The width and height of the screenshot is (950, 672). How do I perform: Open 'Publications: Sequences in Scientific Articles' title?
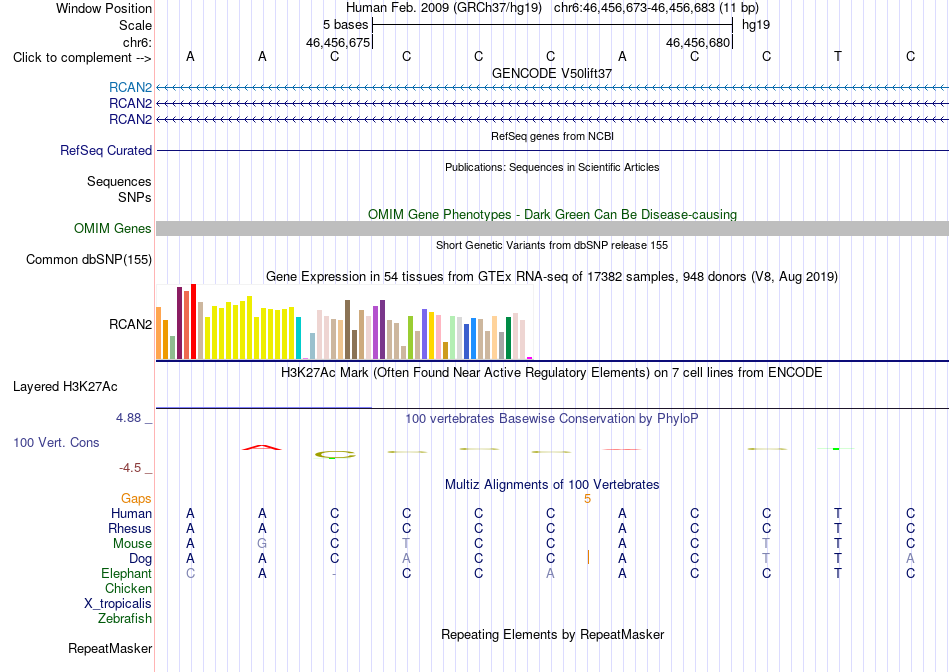point(552,167)
